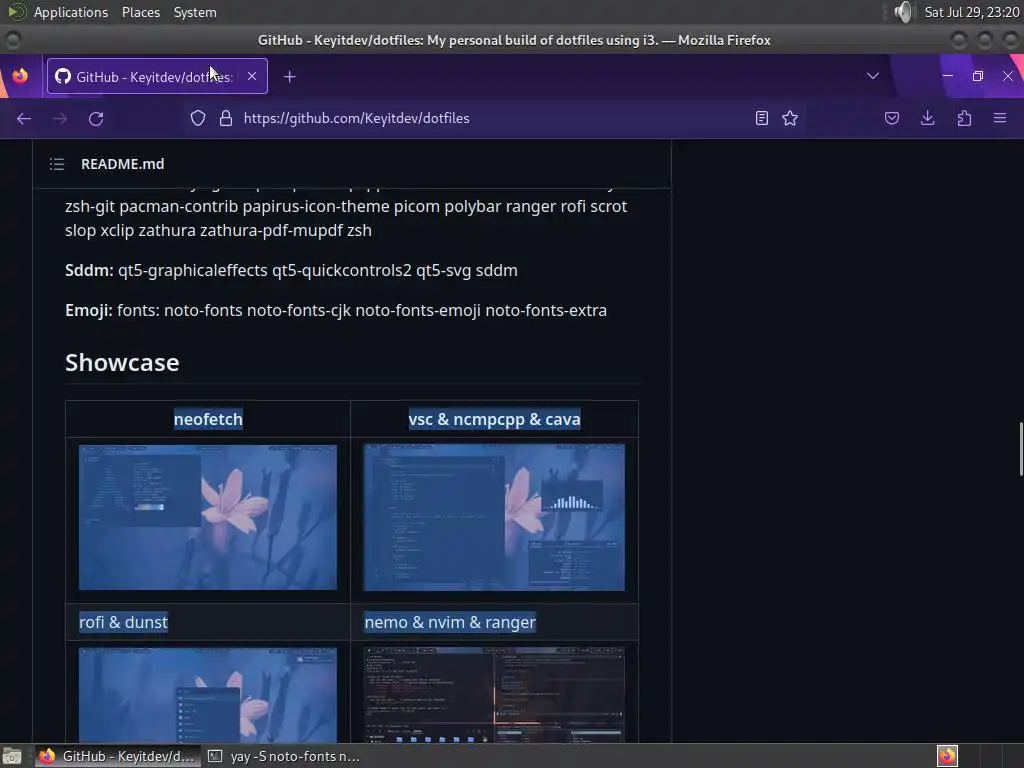Viewport: 1024px width, 768px height.
Task: Expand the list all tabs chevron
Action: 872,76
